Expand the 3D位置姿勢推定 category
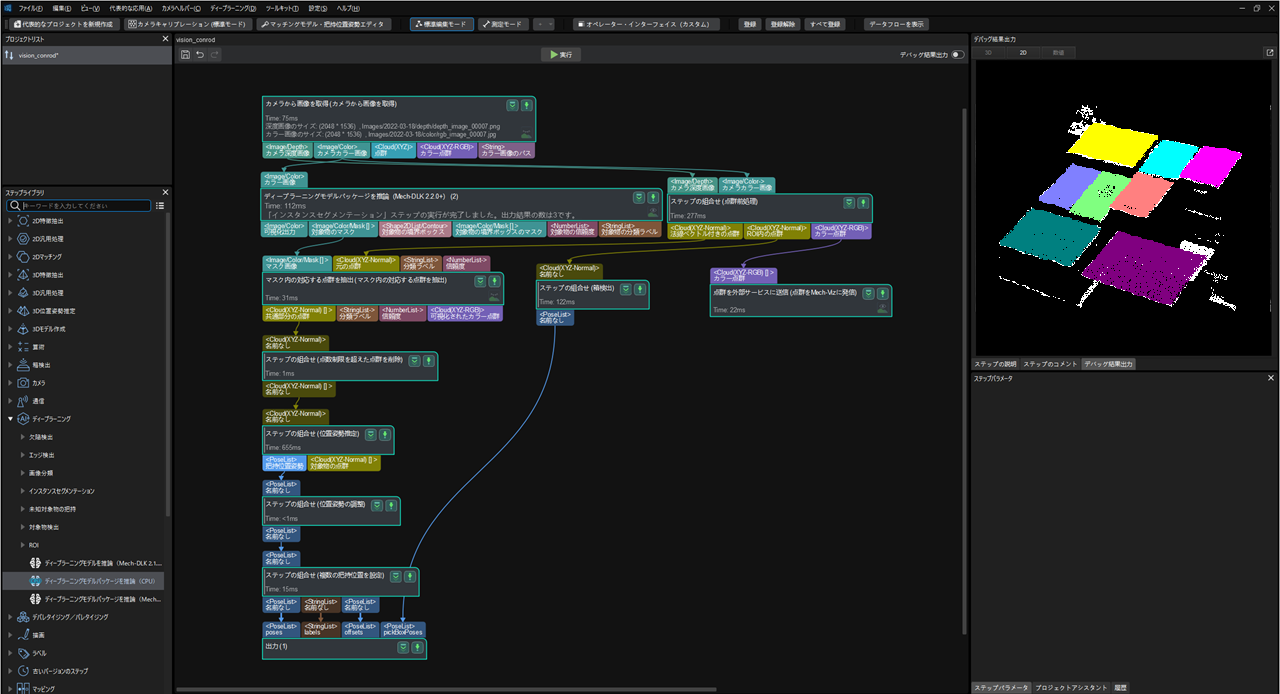1280x694 pixels. pos(11,310)
